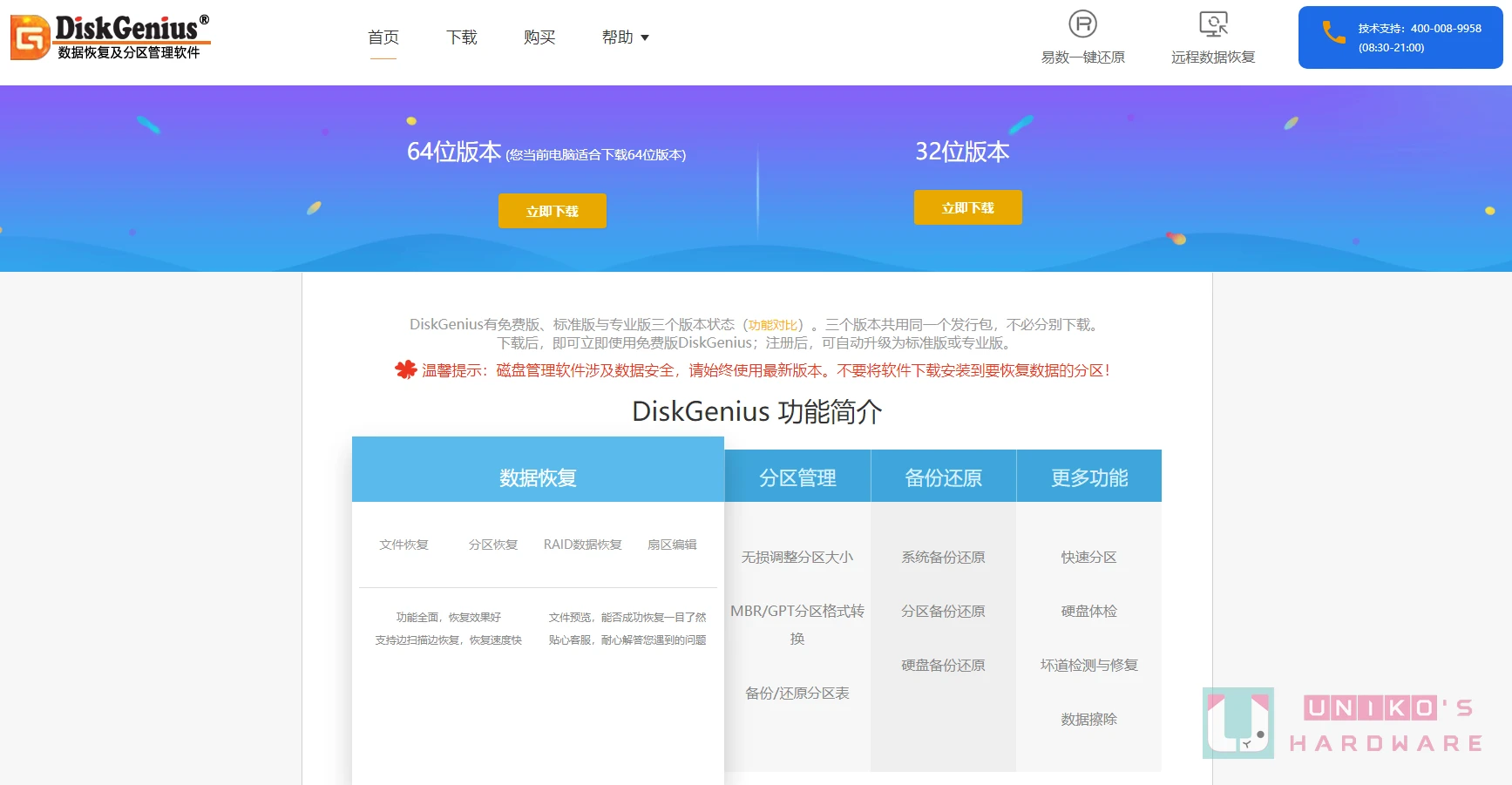
Task: Click 系统备份还原 entry
Action: (943, 557)
